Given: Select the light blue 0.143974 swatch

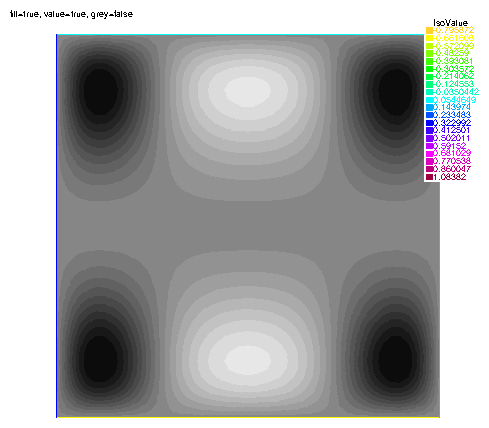Looking at the screenshot, I should pyautogui.click(x=429, y=107).
